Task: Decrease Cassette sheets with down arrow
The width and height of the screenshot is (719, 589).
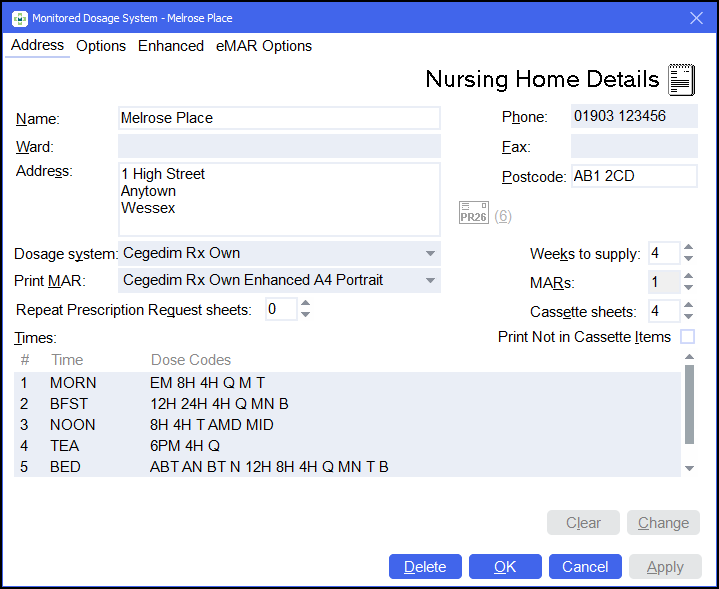Action: pyautogui.click(x=688, y=317)
